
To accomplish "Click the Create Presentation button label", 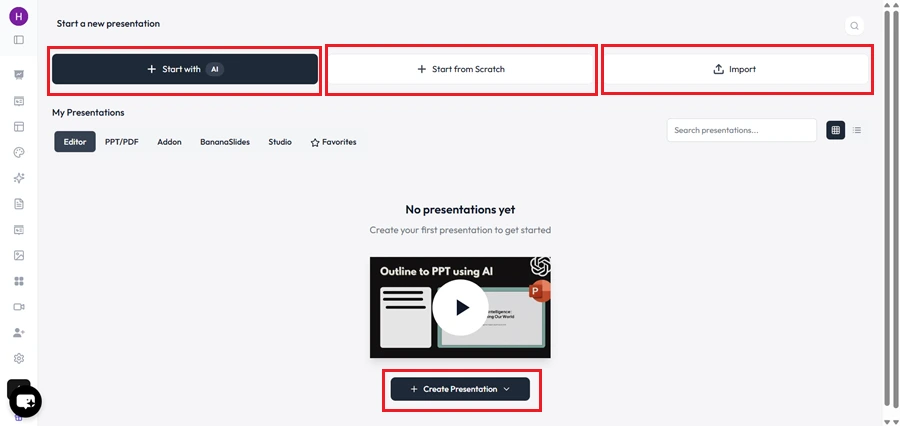I will tap(460, 389).
